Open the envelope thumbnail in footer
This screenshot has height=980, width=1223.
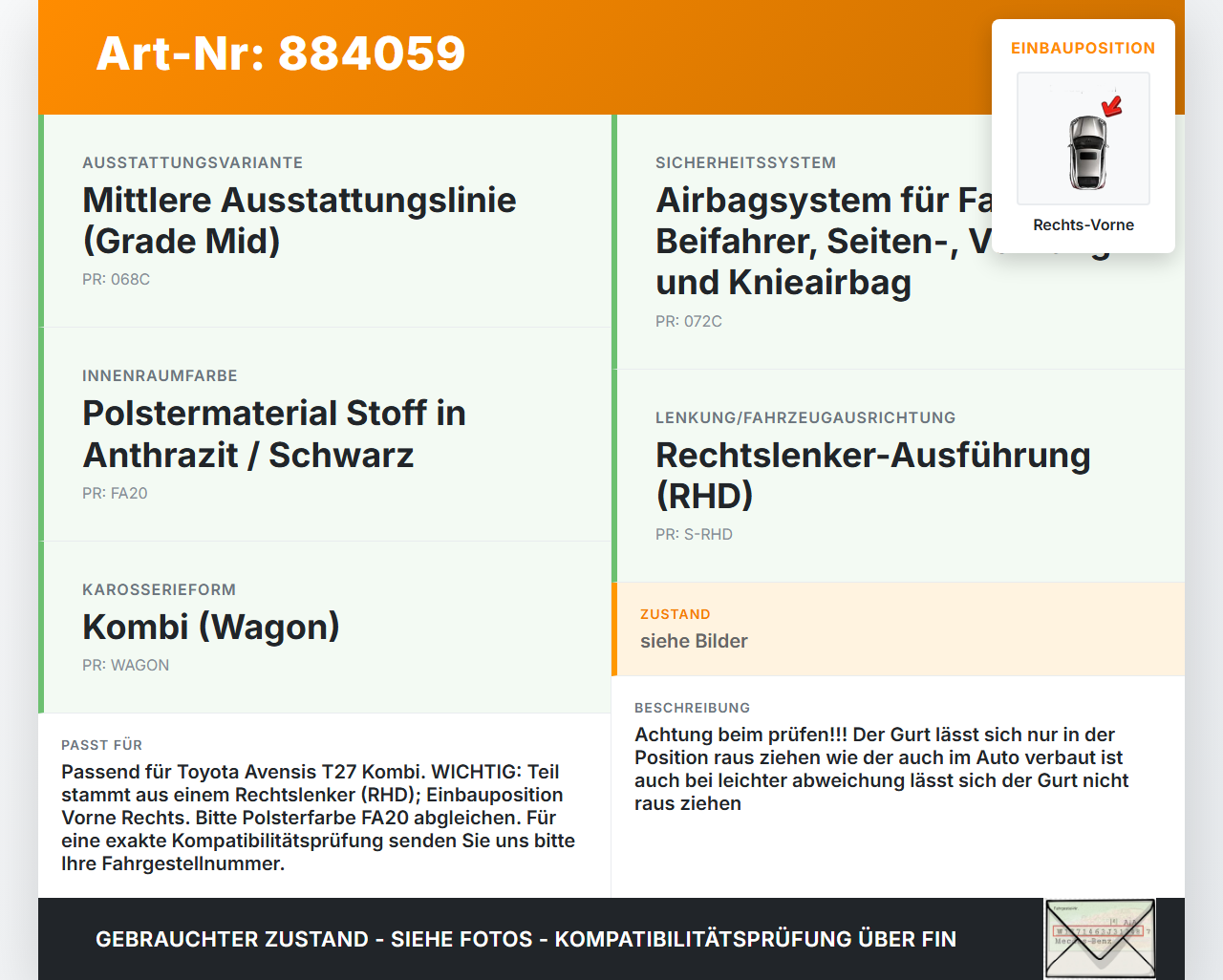pos(1100,939)
